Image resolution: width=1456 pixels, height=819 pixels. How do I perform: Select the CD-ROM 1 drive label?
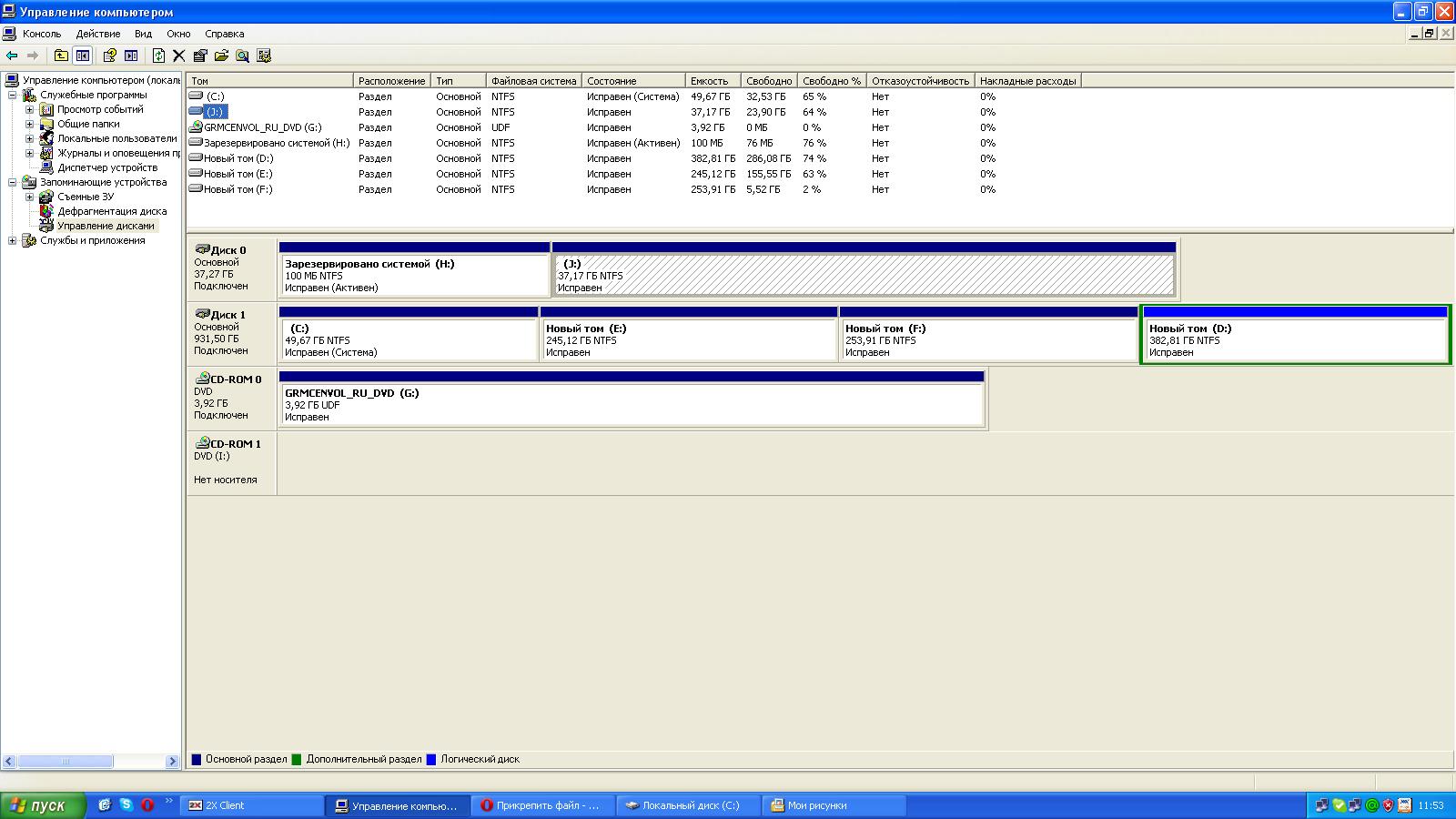(x=231, y=462)
